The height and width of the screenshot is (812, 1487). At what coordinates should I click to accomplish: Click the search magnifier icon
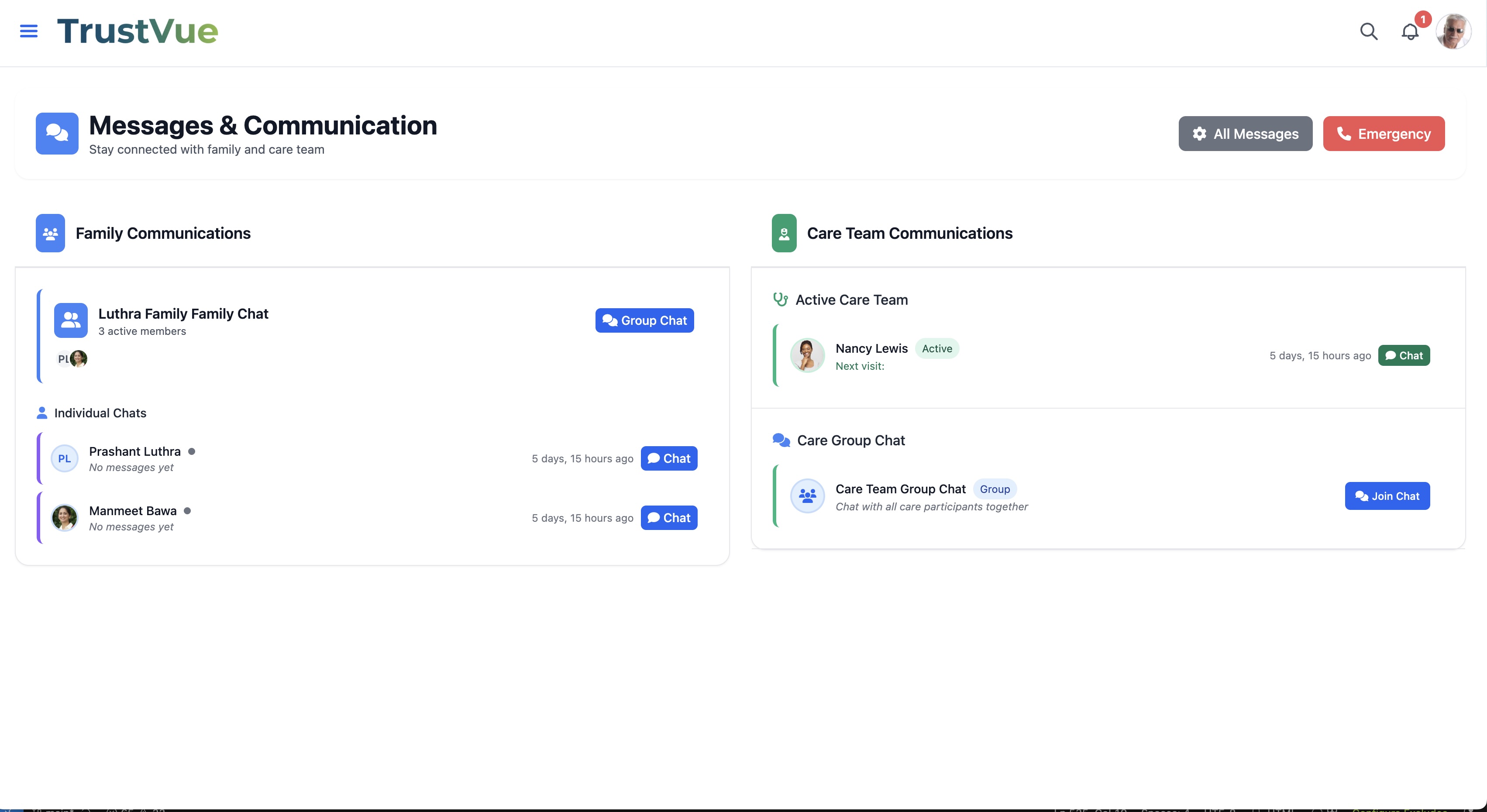[1369, 31]
